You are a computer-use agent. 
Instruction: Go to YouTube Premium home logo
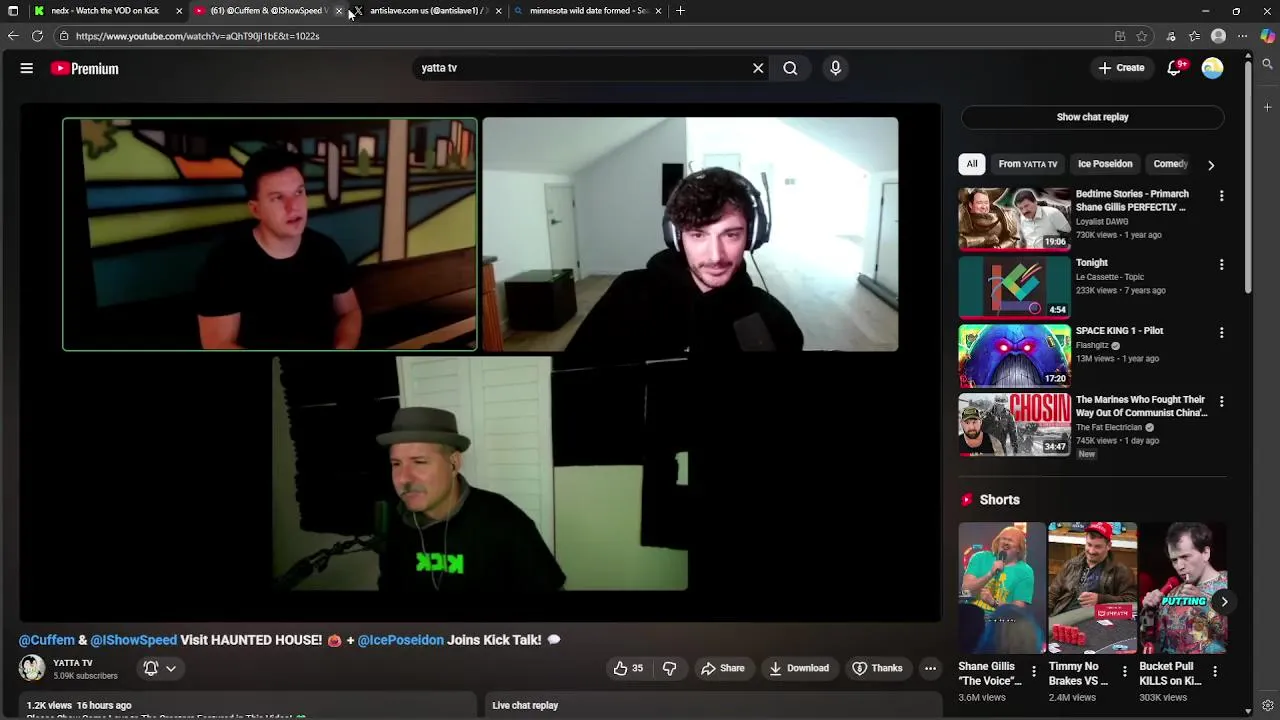(x=85, y=68)
